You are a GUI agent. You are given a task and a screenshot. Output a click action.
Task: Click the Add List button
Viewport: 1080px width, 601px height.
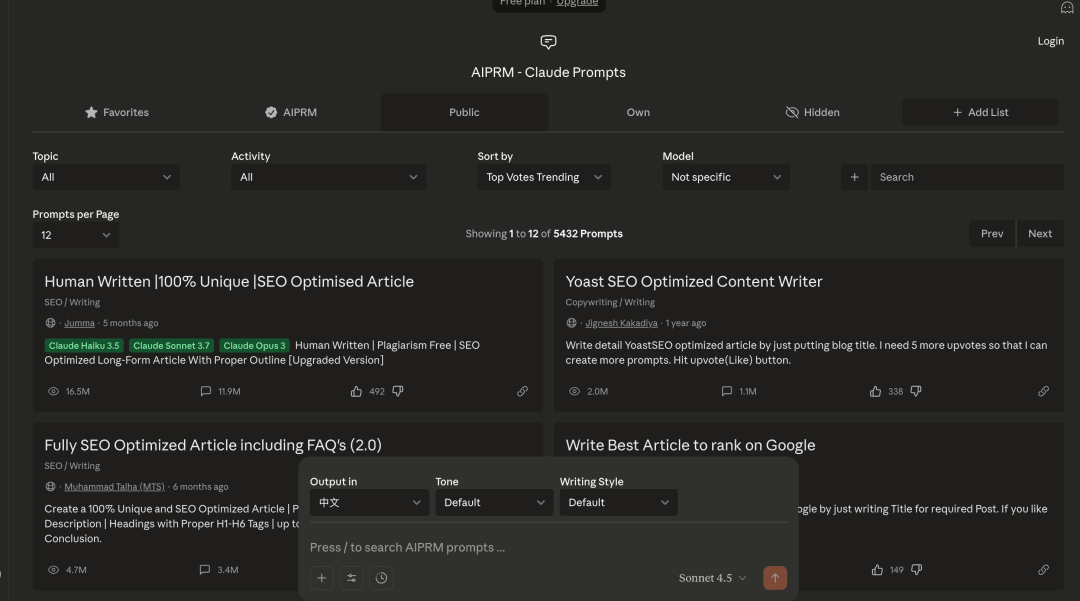pos(979,112)
